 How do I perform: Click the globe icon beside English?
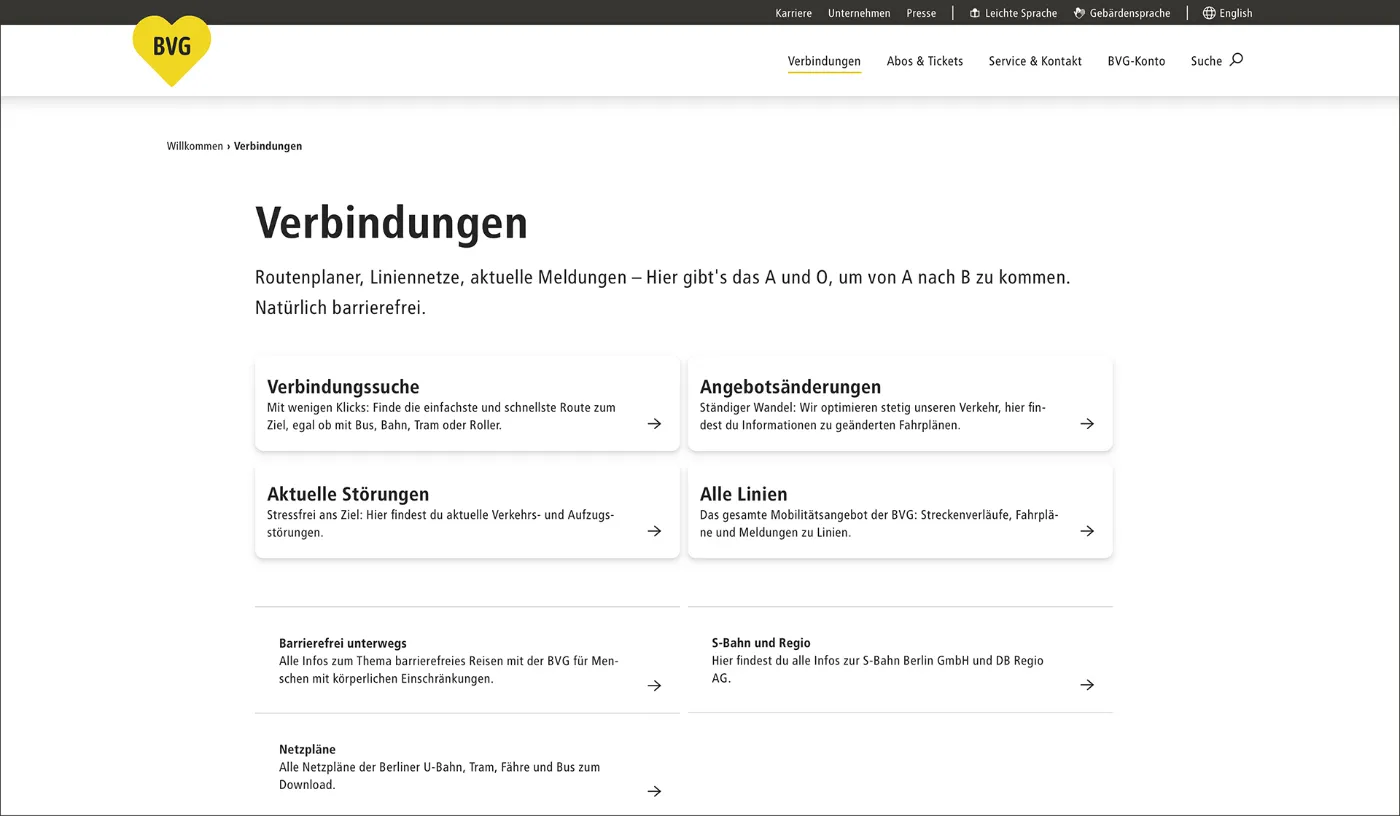1209,13
